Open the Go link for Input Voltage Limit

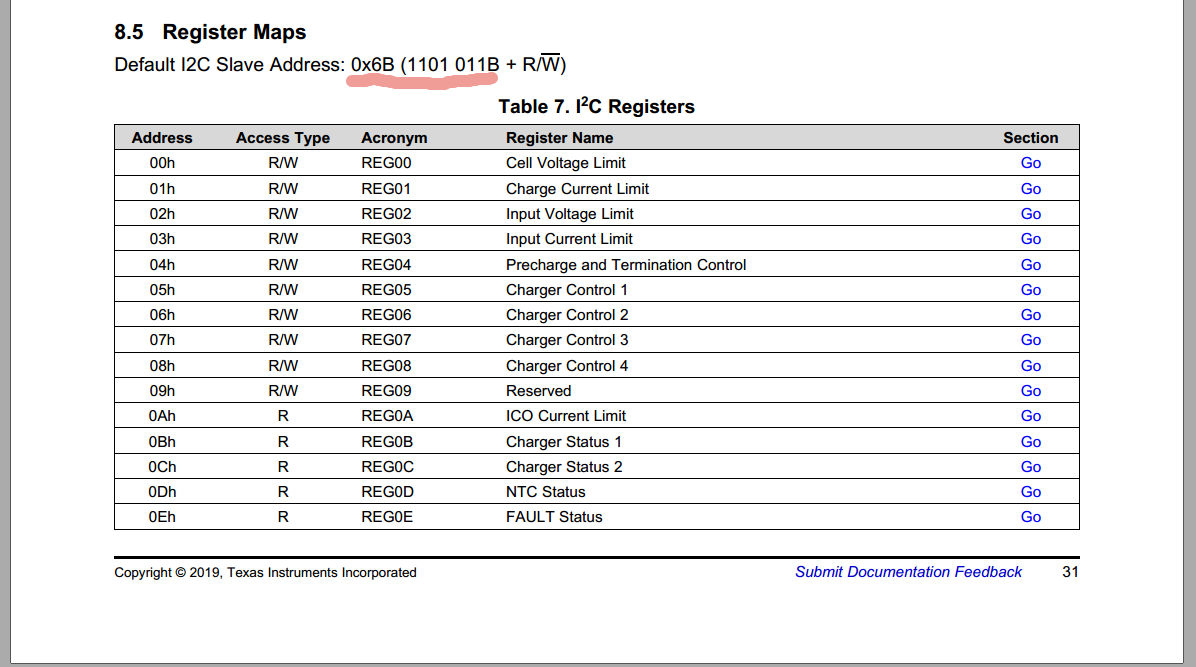click(x=1030, y=213)
